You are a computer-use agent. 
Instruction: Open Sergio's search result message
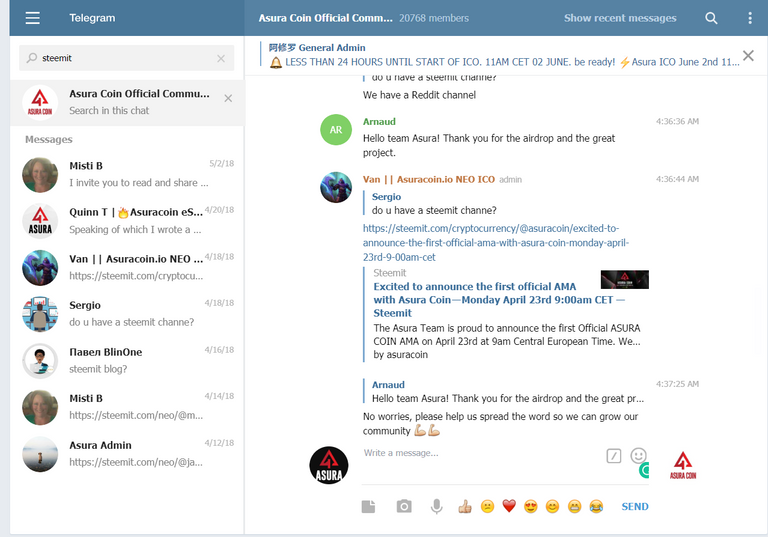(x=127, y=314)
